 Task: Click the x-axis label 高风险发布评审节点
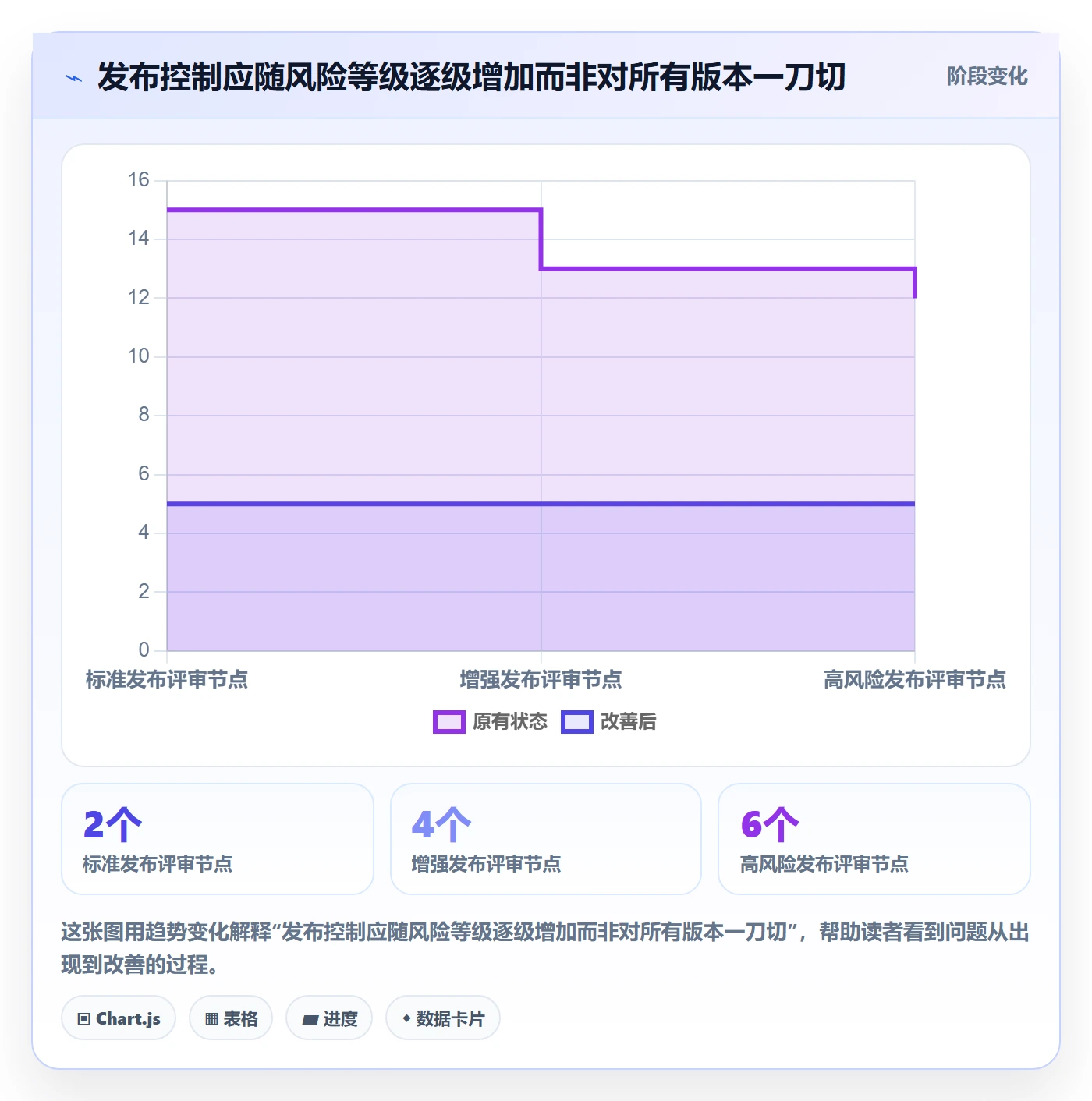point(915,680)
